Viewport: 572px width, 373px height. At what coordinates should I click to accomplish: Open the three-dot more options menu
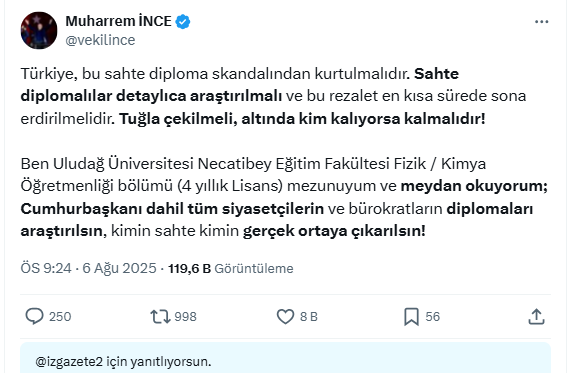tap(541, 22)
